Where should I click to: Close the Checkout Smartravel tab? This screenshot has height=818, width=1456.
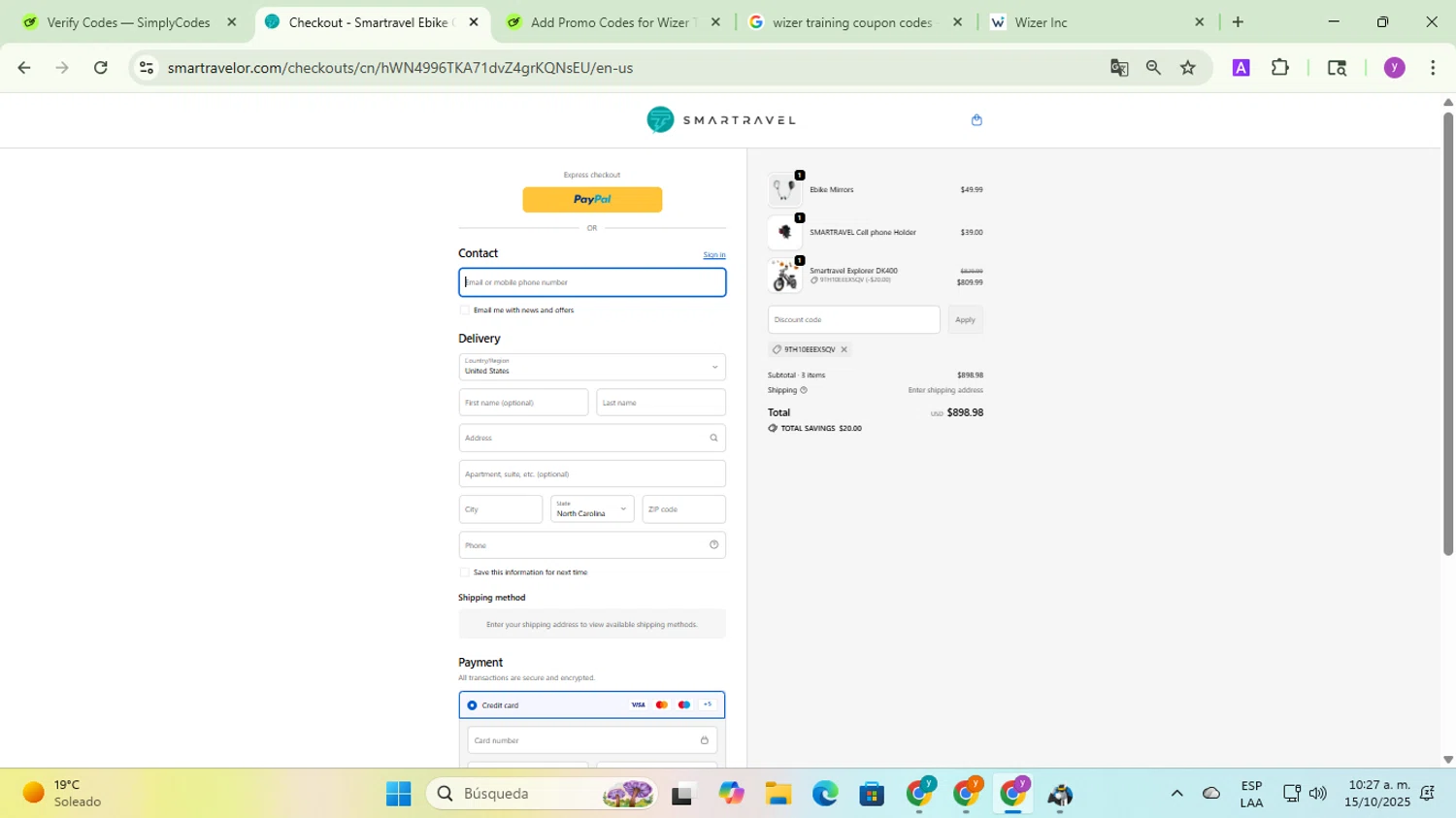coord(474,21)
